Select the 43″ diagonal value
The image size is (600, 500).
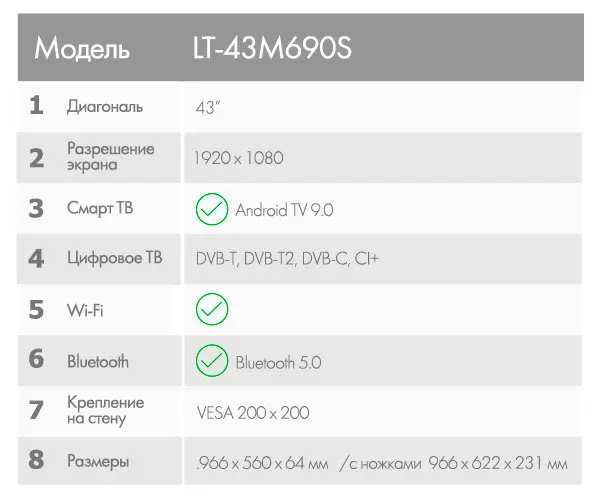tap(207, 106)
